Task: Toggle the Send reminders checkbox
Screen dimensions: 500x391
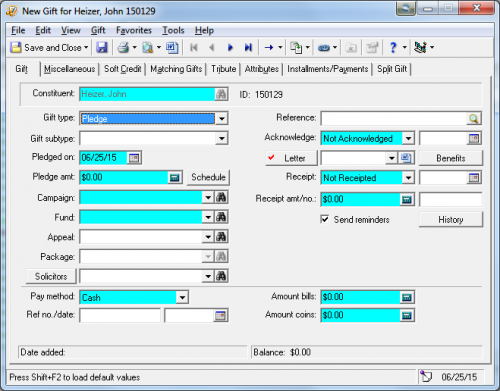Action: 325,219
